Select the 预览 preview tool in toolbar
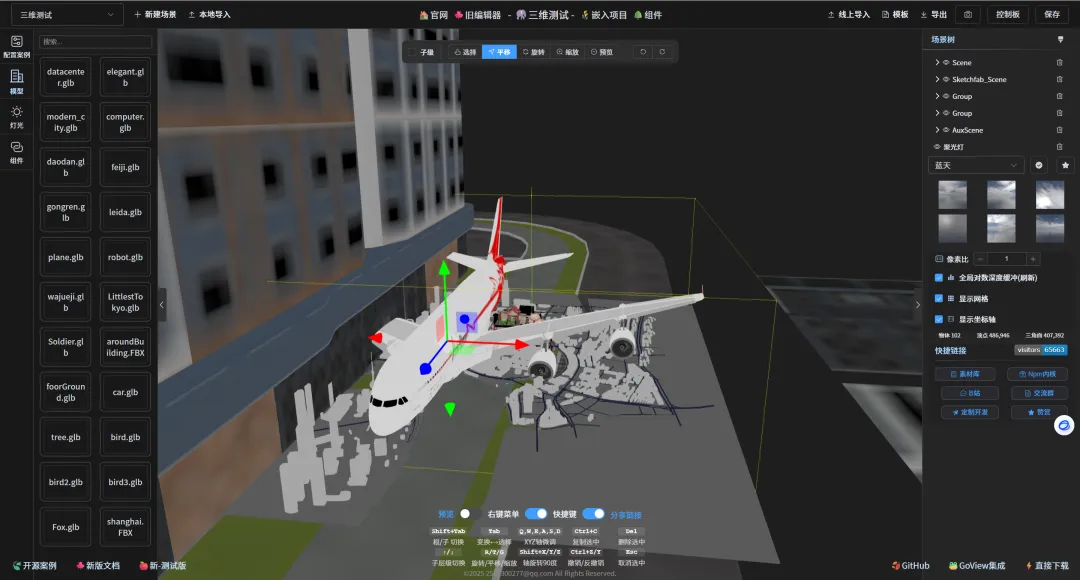Image resolution: width=1080 pixels, height=580 pixels. point(601,52)
